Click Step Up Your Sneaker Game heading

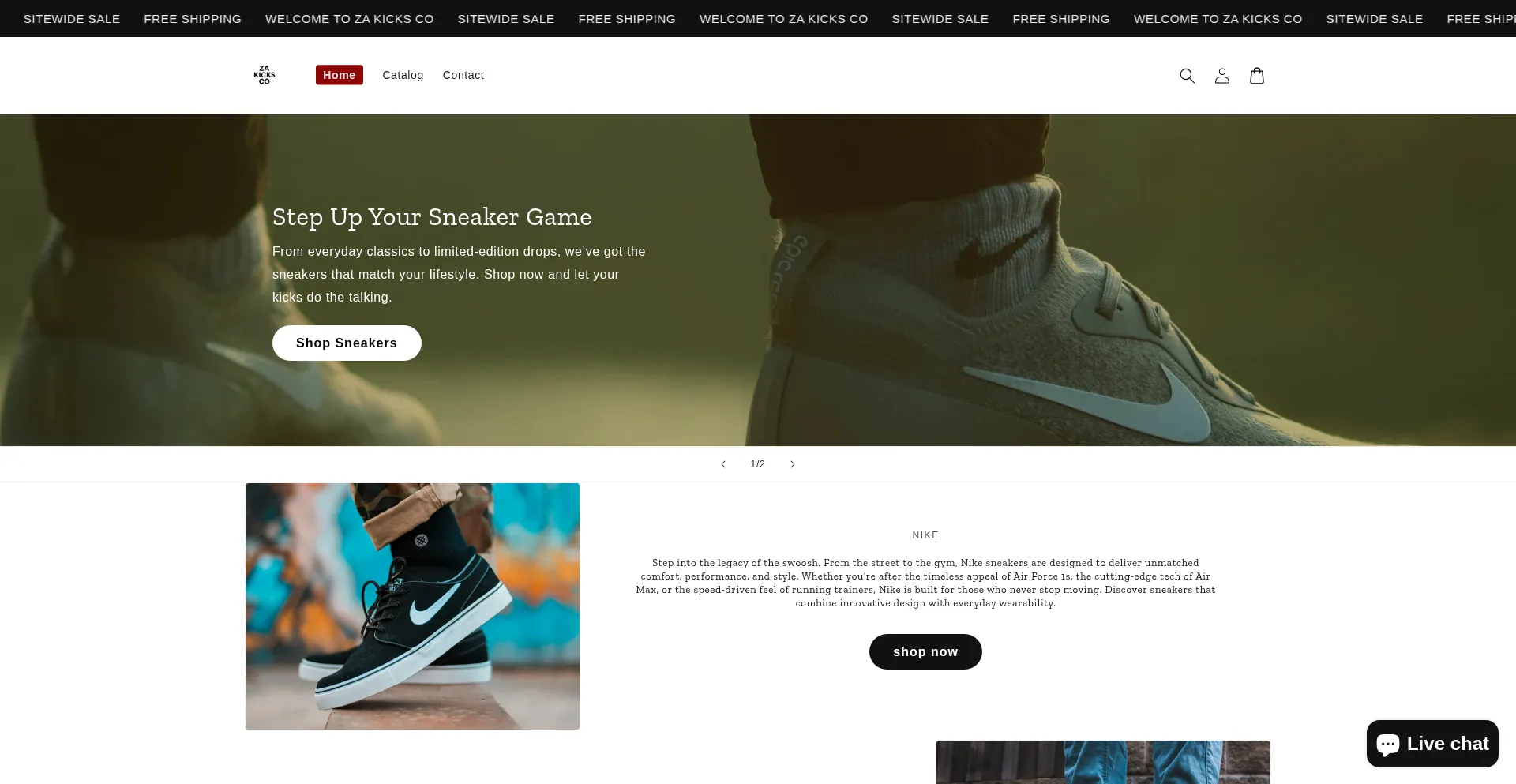432,217
